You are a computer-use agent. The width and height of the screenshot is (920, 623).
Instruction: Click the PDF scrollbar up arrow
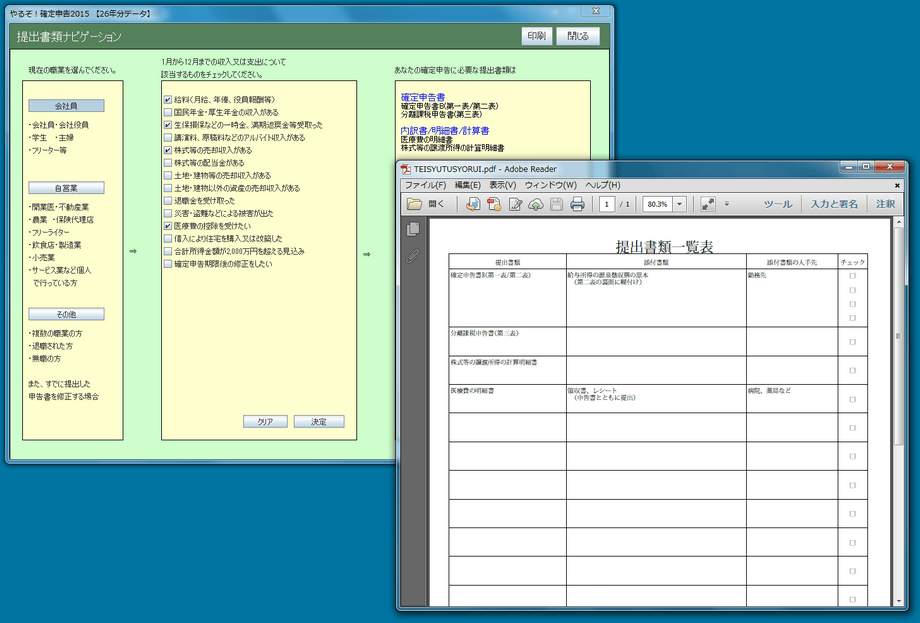point(898,223)
